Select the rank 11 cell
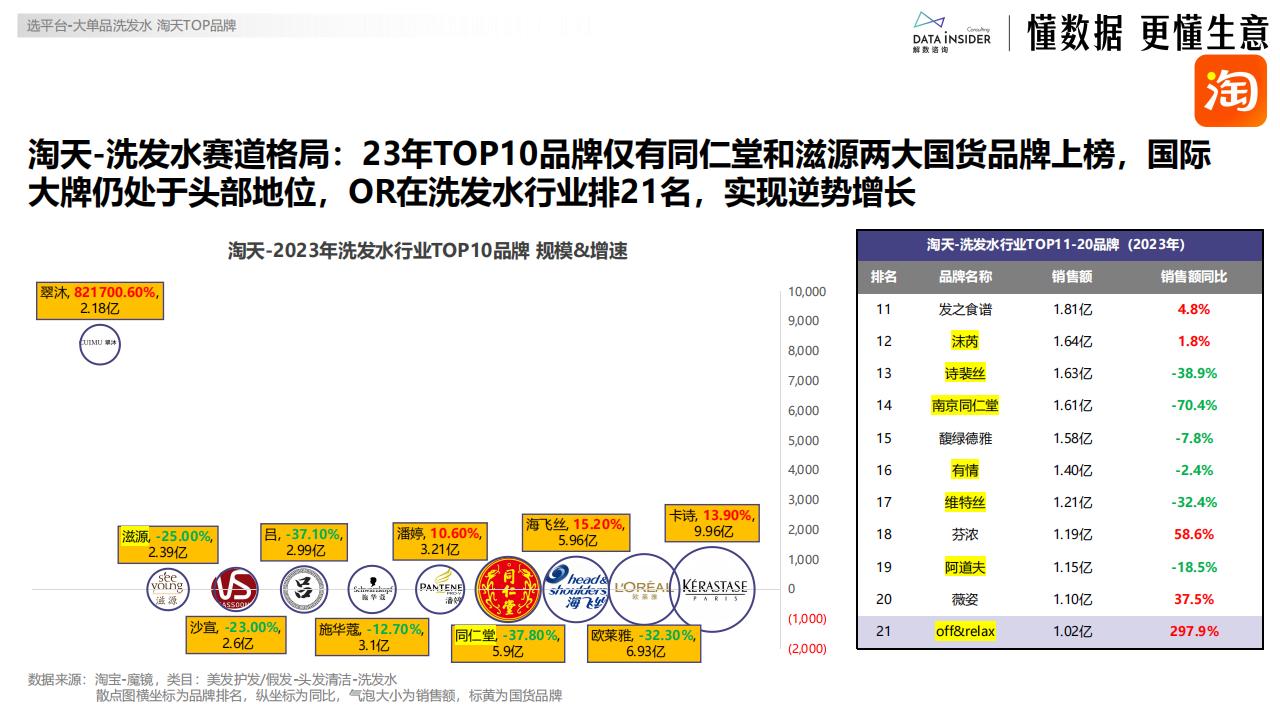 tap(884, 309)
